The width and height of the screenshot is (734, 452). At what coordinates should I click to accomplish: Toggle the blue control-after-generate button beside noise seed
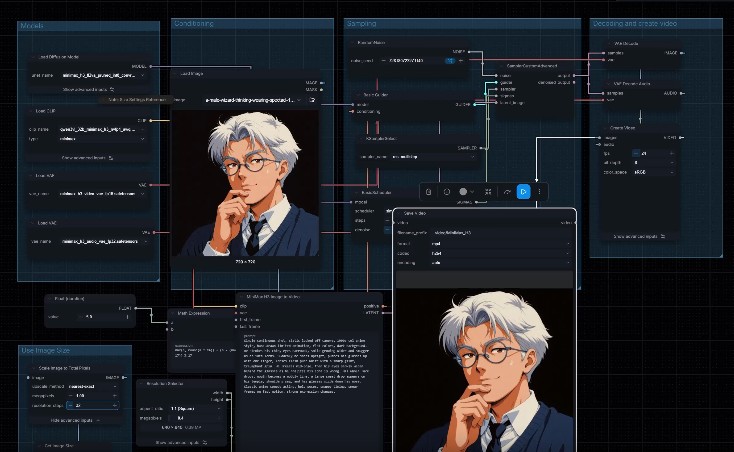point(449,60)
